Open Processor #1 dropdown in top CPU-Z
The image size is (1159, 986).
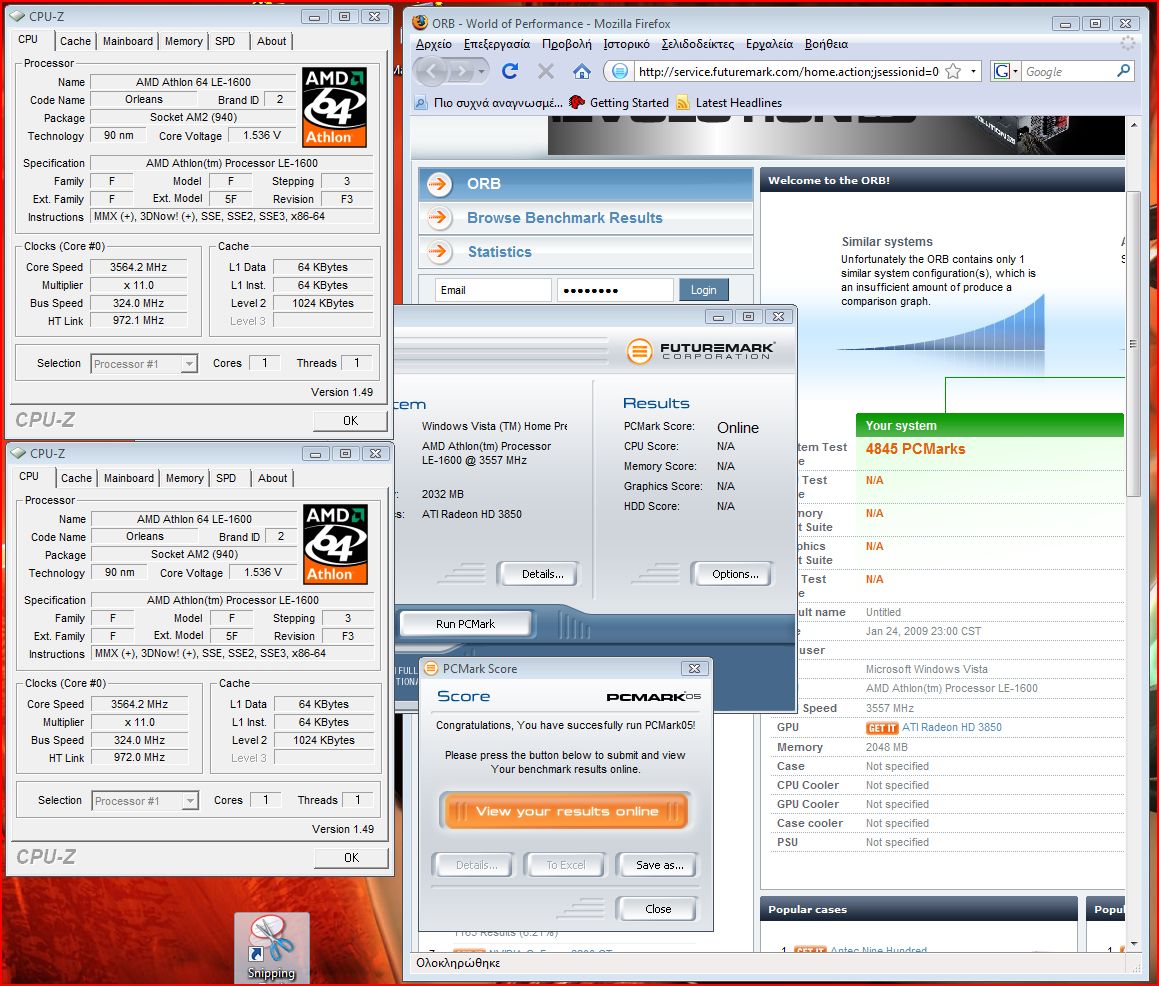click(144, 364)
